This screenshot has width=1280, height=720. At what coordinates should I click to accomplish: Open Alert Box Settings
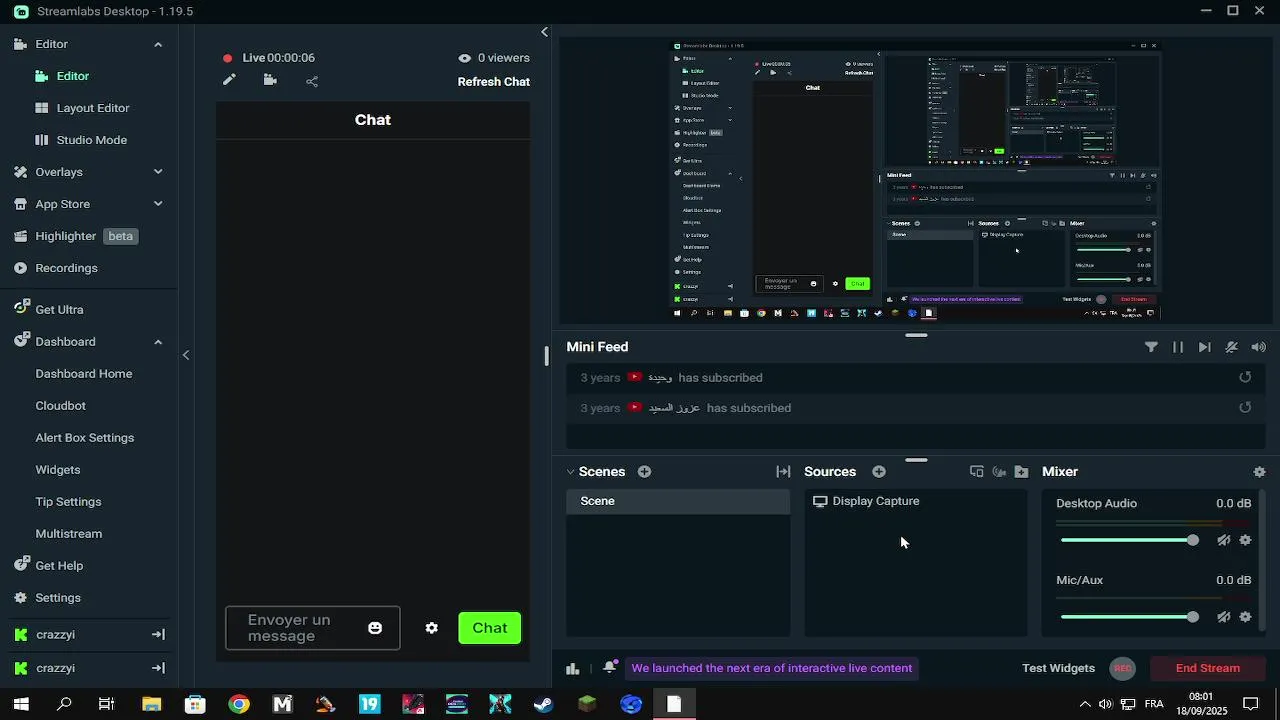(x=85, y=438)
